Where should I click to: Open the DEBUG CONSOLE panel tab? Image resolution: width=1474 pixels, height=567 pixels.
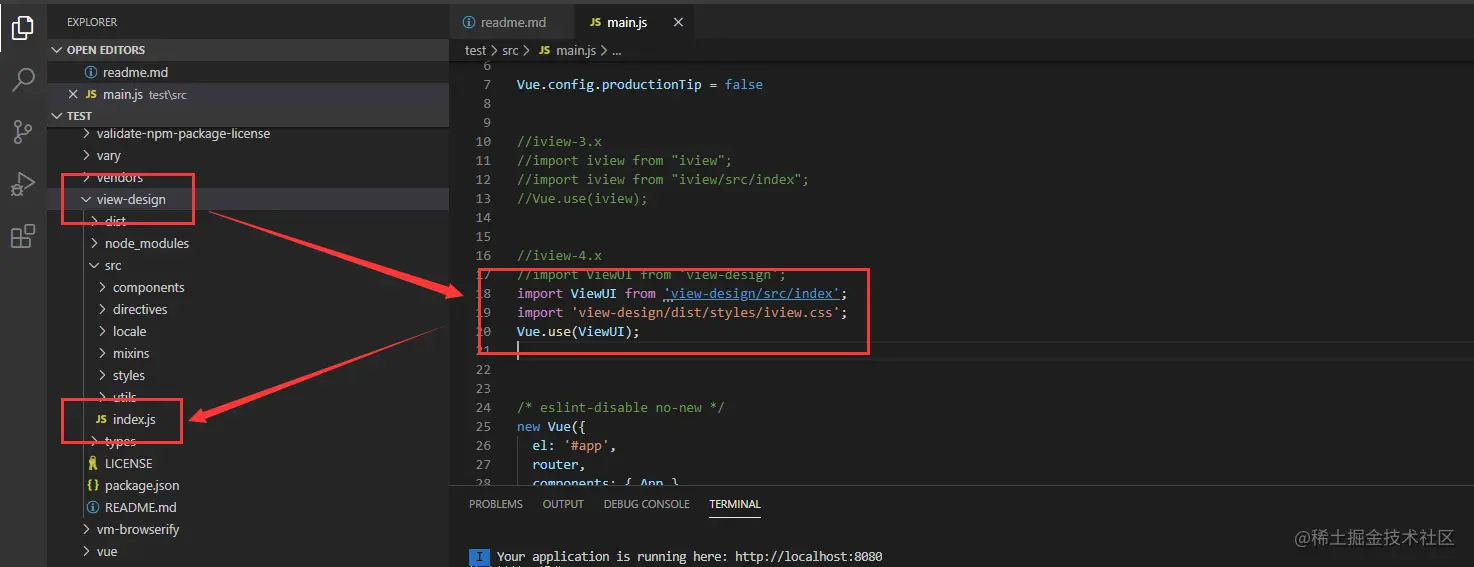click(x=646, y=504)
